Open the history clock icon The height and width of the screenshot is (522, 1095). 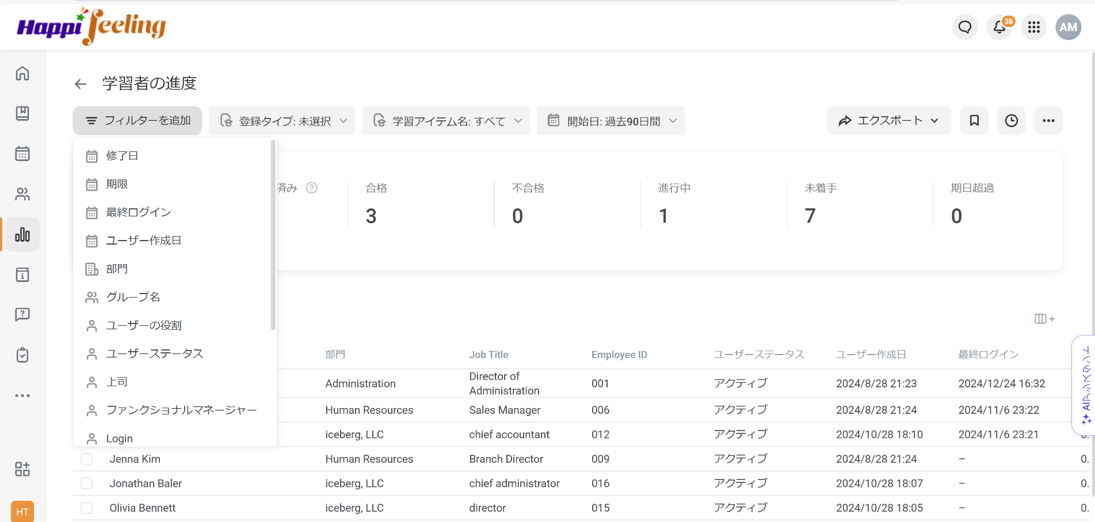(x=1011, y=121)
